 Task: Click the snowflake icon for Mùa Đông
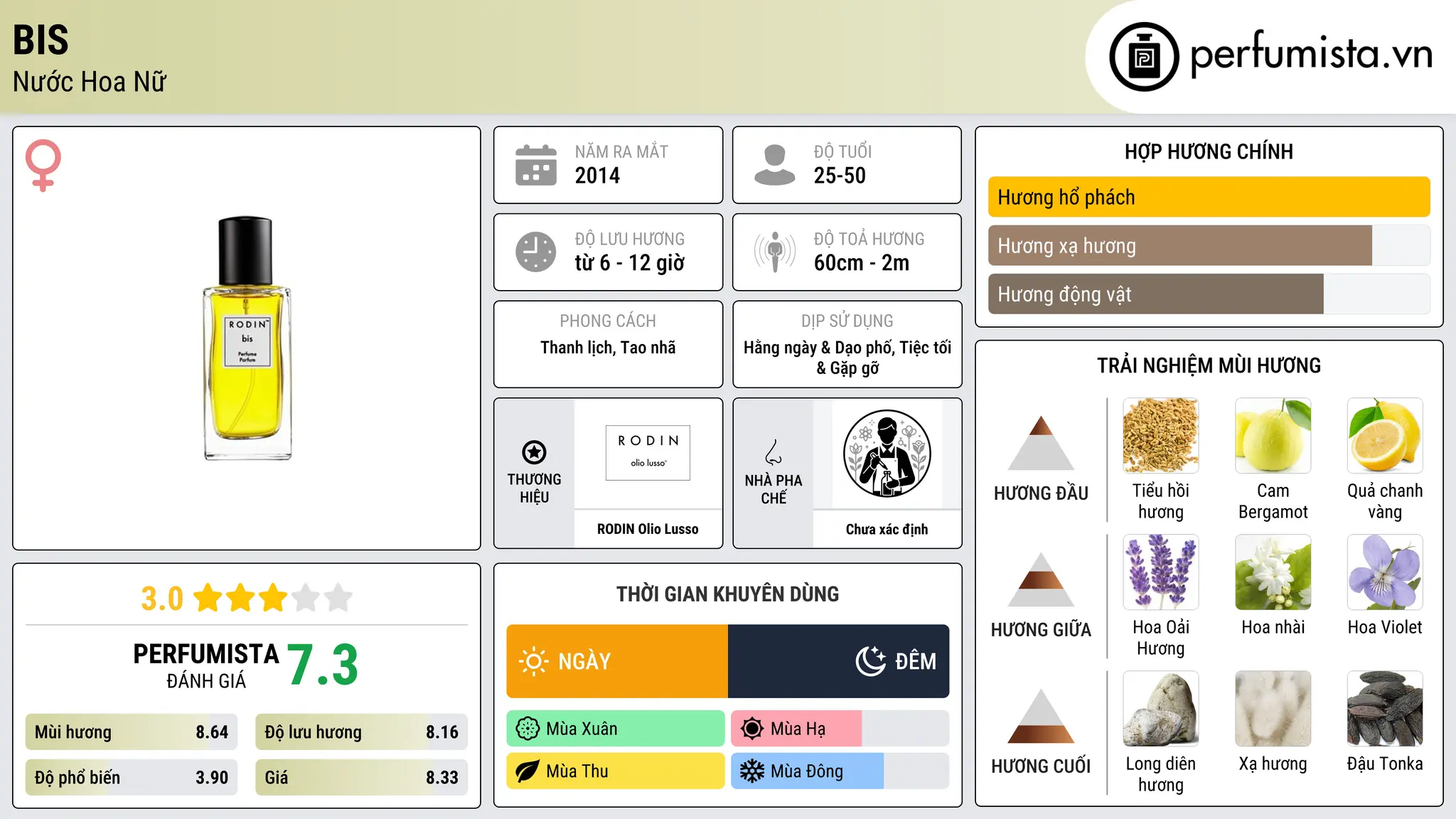752,771
